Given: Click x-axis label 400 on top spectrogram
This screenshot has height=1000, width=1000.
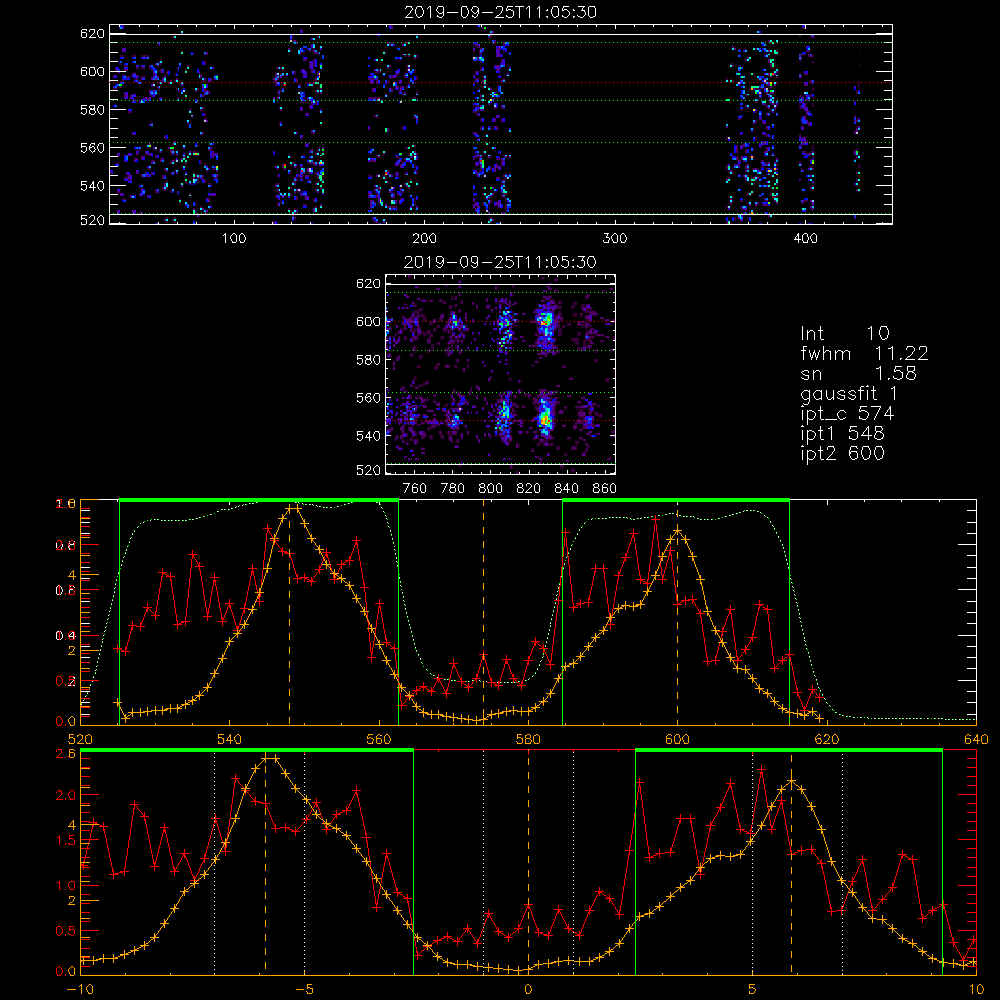Looking at the screenshot, I should [805, 239].
